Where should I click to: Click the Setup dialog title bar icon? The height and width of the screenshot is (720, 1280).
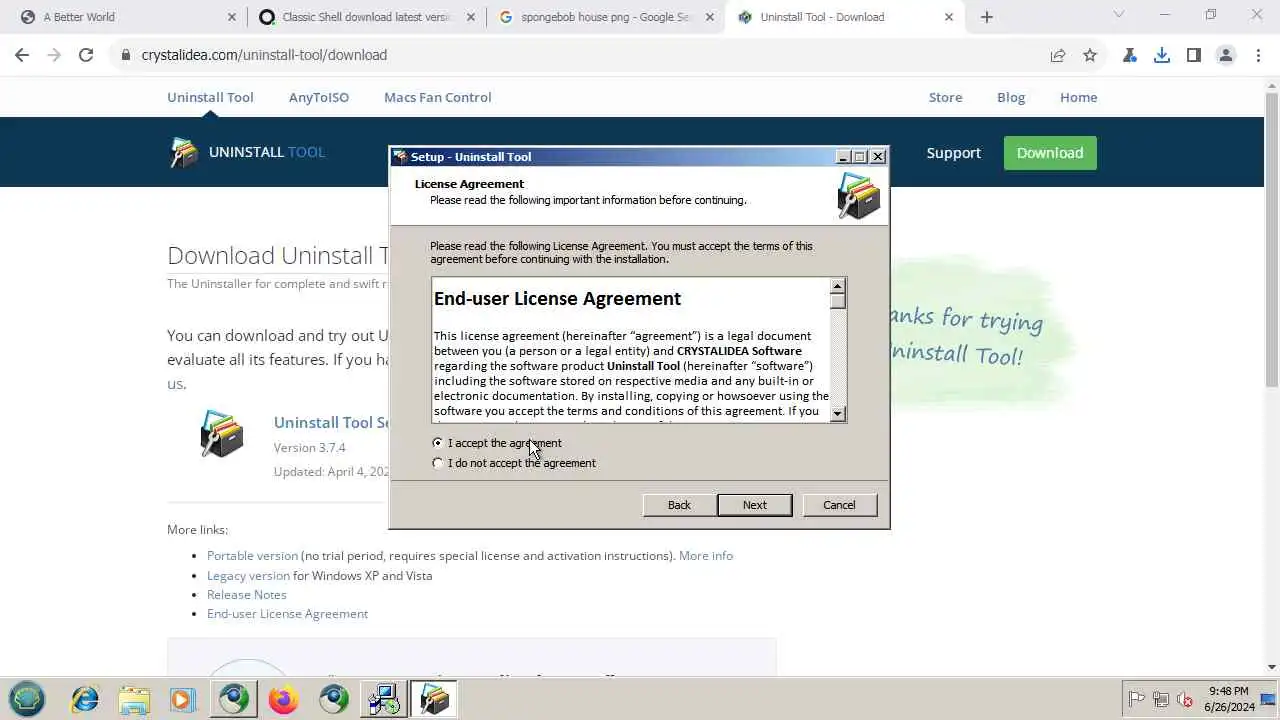point(400,157)
